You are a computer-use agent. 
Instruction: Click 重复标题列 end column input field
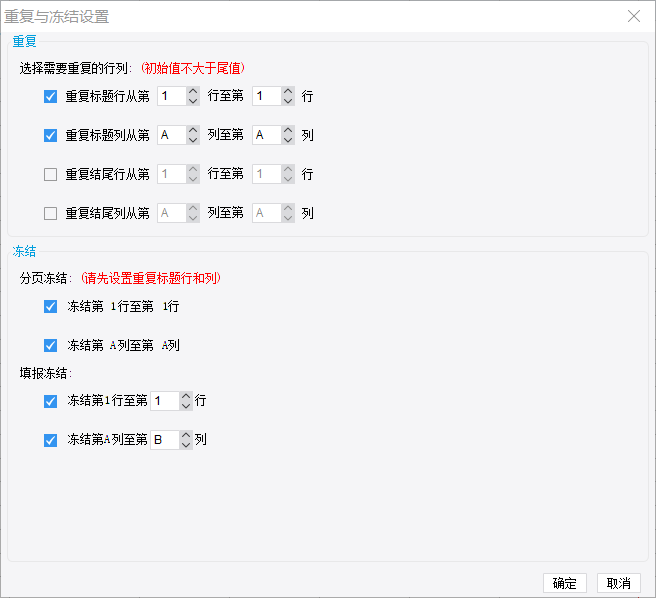[267, 135]
